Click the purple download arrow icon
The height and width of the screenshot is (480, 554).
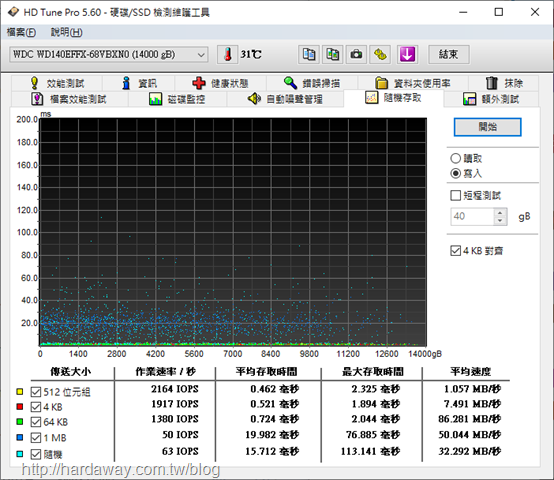point(407,55)
